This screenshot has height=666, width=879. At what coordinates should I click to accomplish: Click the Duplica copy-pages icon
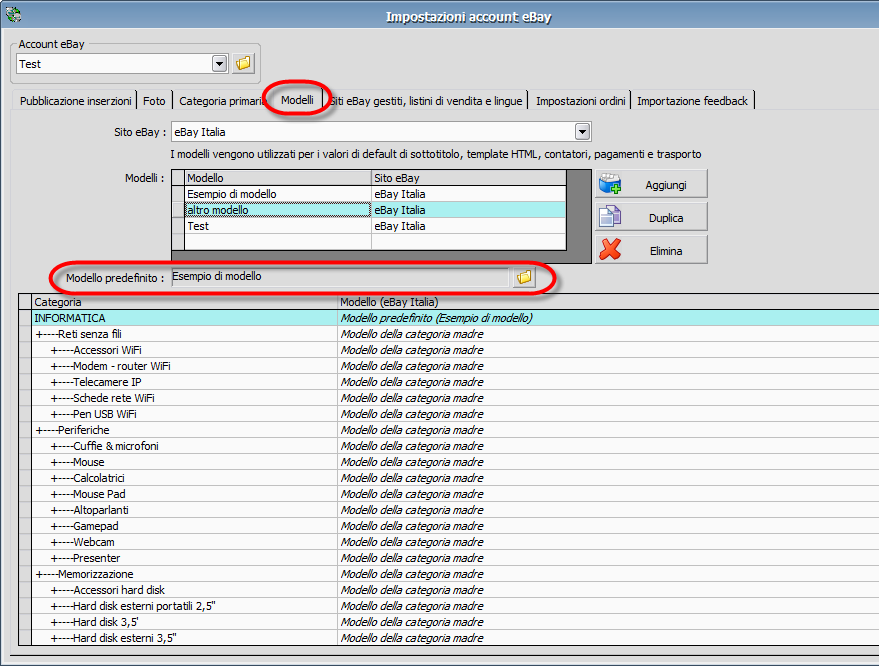(x=610, y=217)
